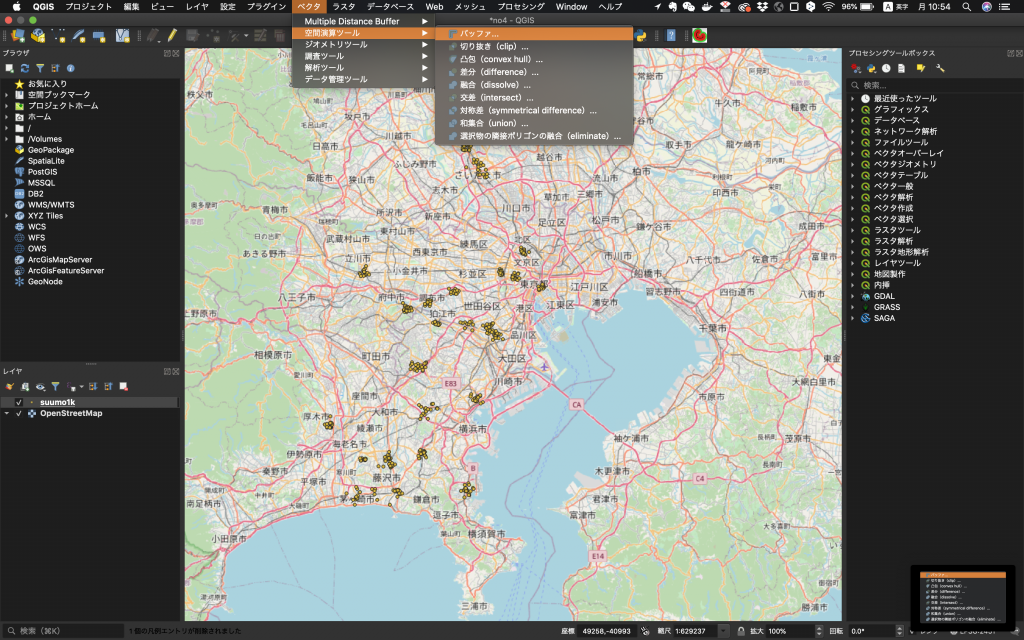Open the プロセシング menu in menu bar
Screen dimensions: 1024x640
click(520, 7)
